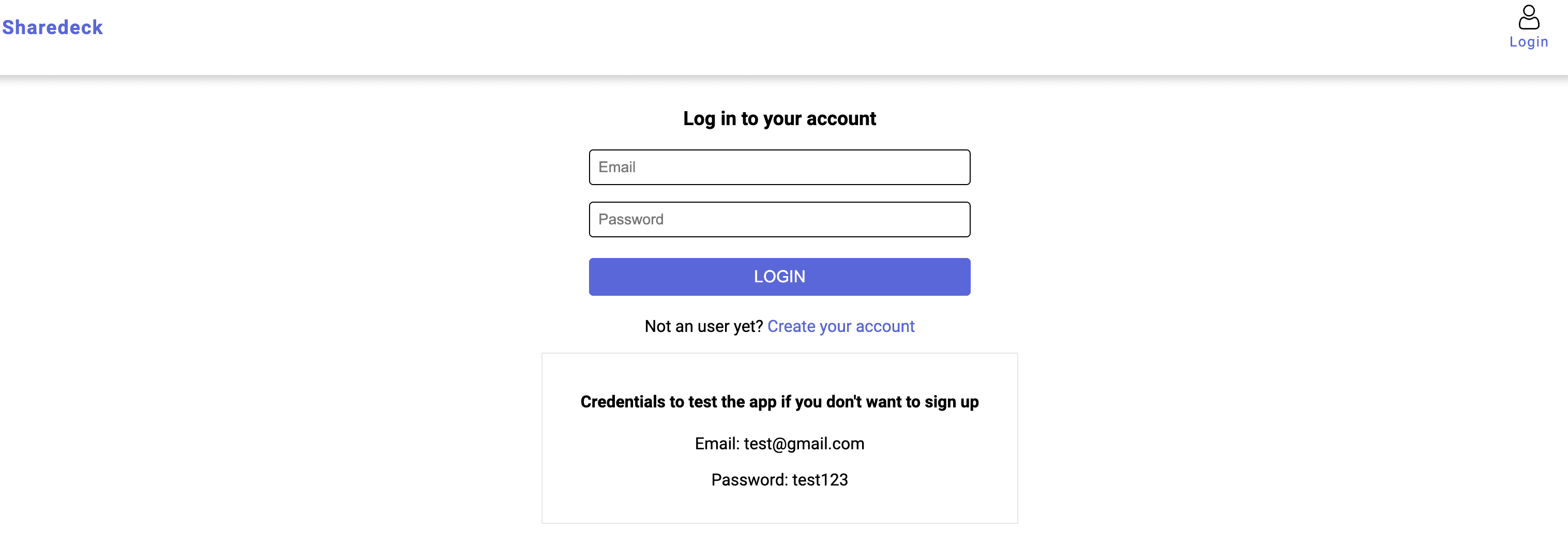Click the Email placeholder text
The image size is (1568, 546).
[x=616, y=167]
